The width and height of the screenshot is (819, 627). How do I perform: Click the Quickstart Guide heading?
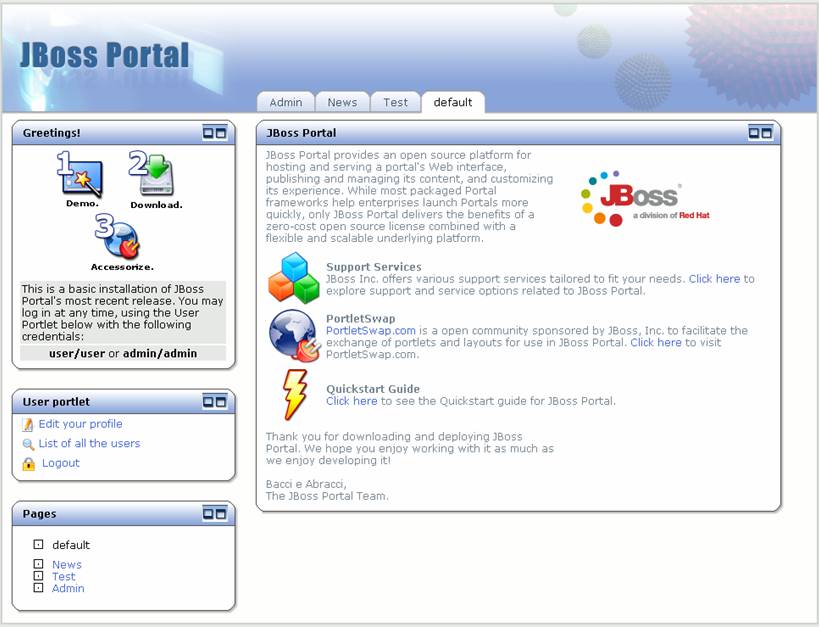(373, 389)
